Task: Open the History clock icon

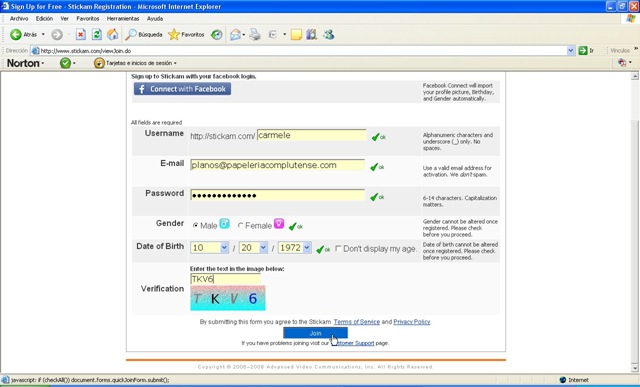Action: click(216, 35)
